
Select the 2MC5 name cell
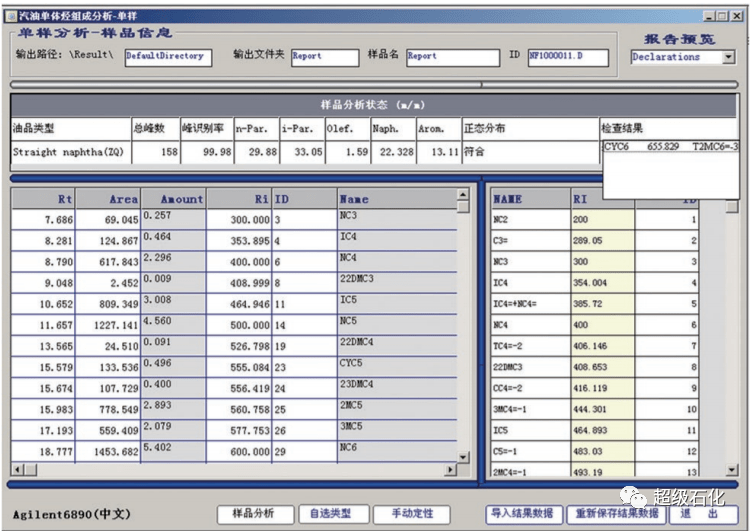click(x=397, y=409)
